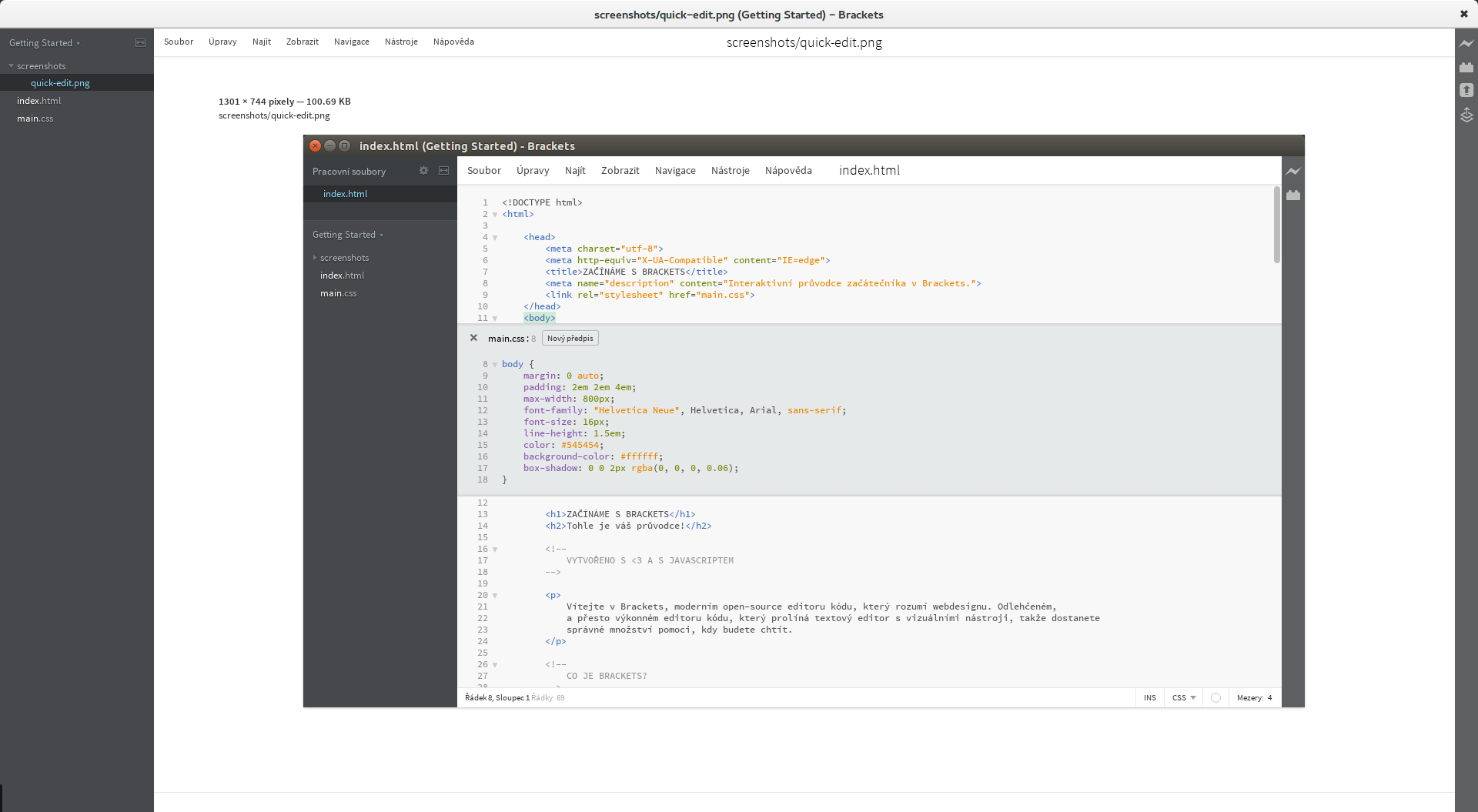
Task: Open the Navigace menu
Action: coord(352,42)
